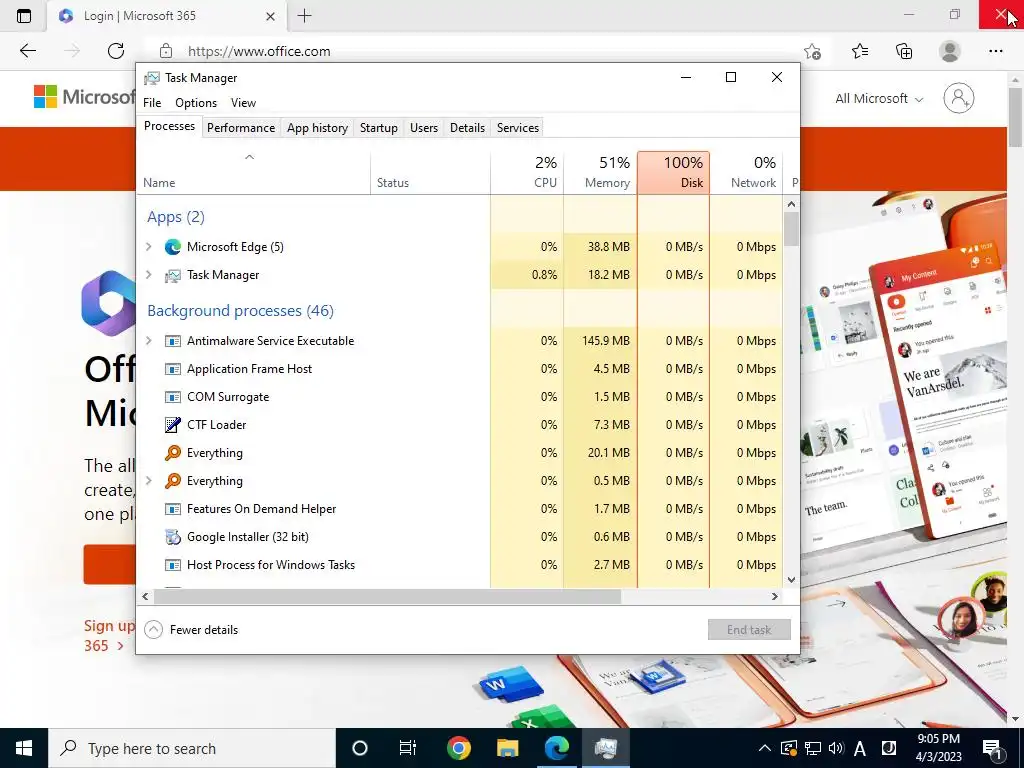Click the Task Manager vertical scrollbar thumb
This screenshot has width=1024, height=768.
coord(791,229)
